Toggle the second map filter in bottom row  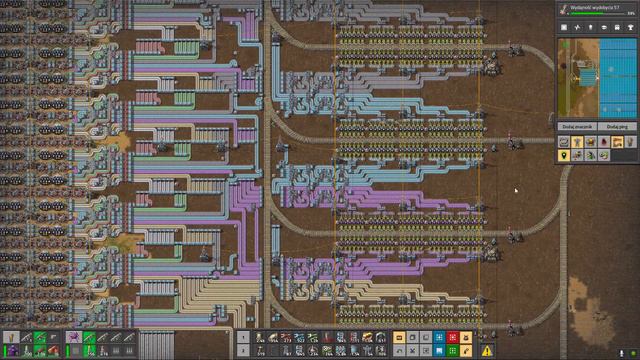[577, 155]
